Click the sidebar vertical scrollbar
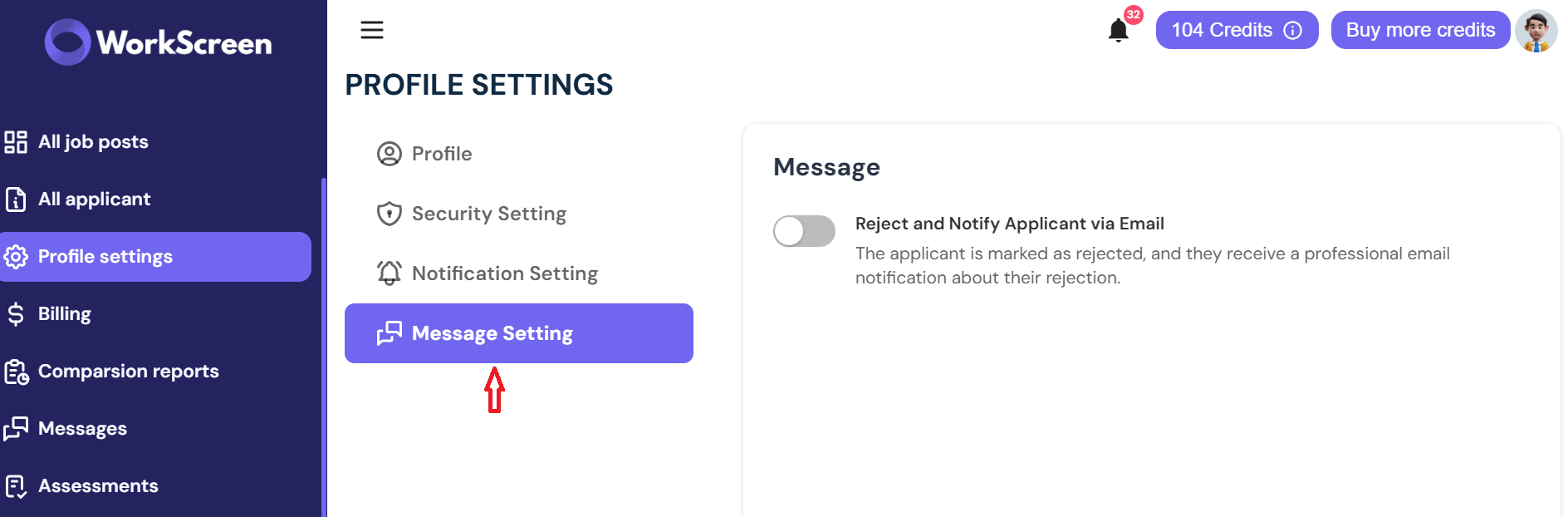1568x517 pixels. click(x=324, y=347)
